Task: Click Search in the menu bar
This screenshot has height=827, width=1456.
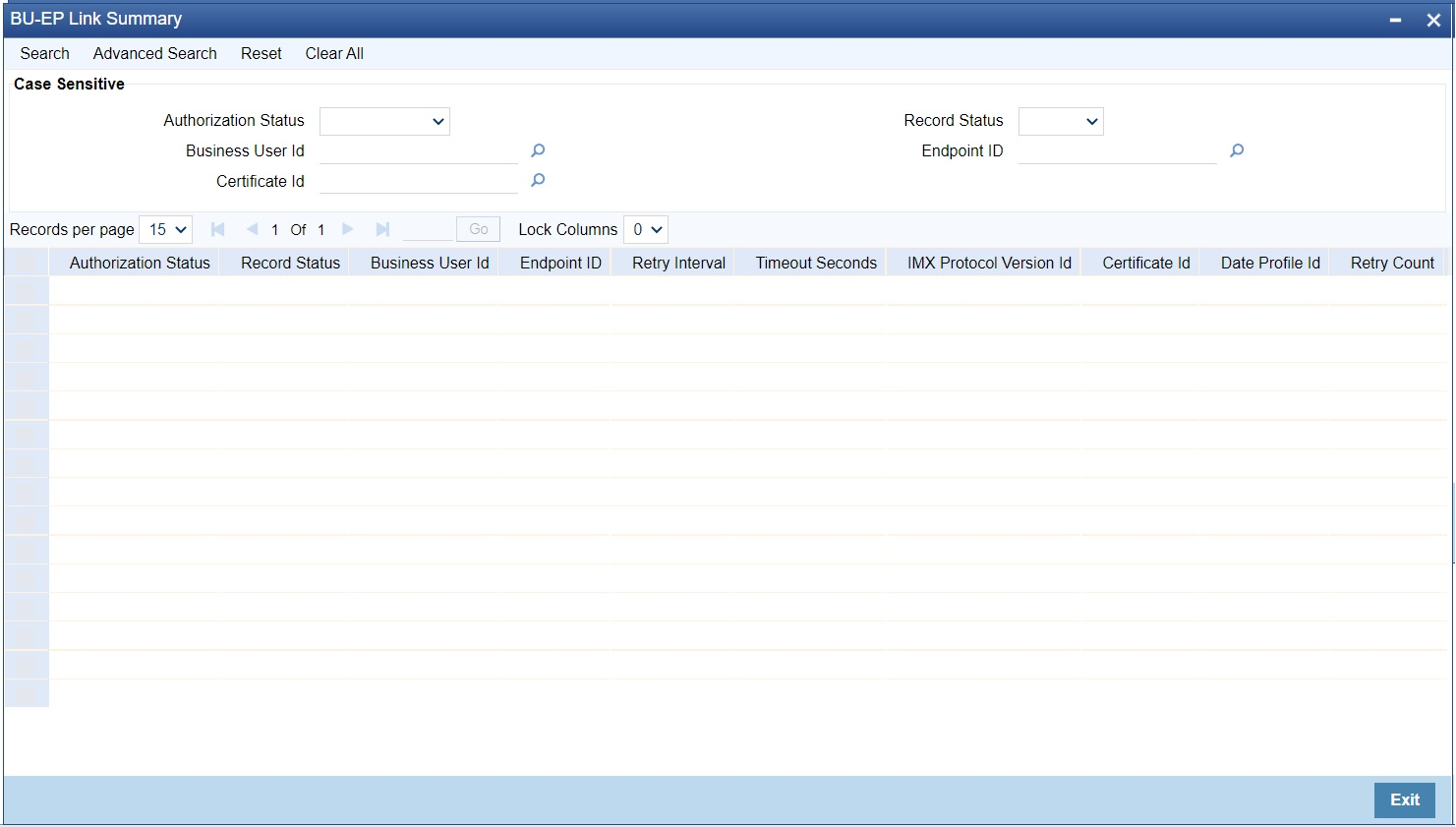Action: click(x=44, y=53)
